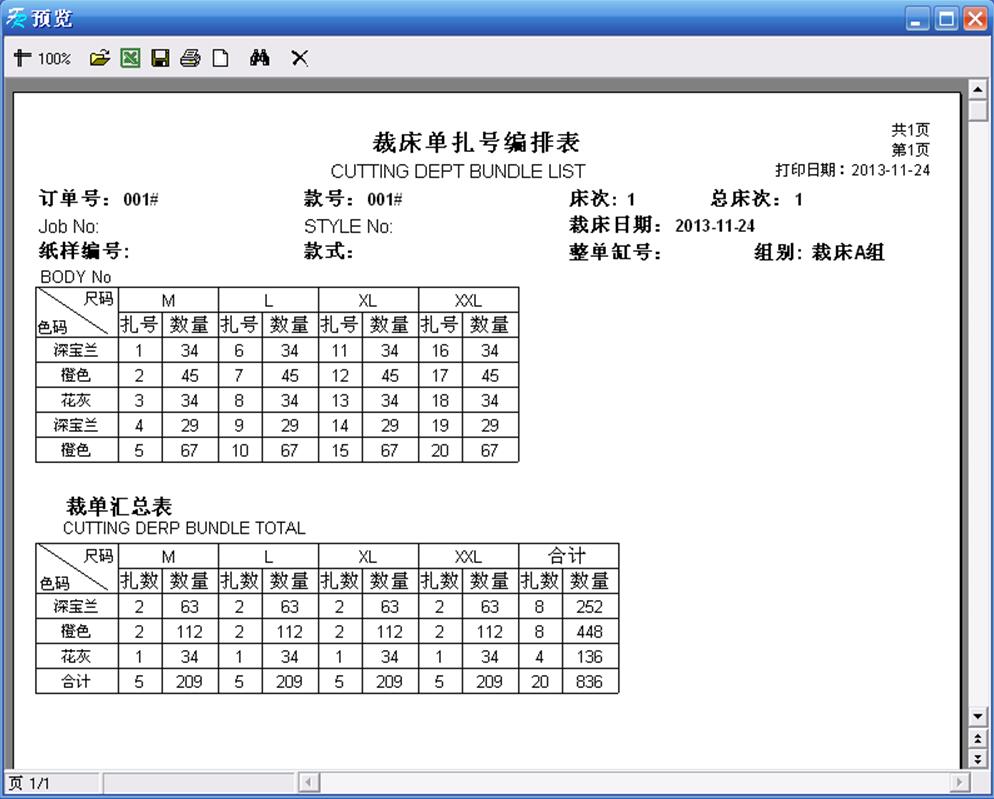
Task: Open a report file with folder icon
Action: (99, 58)
